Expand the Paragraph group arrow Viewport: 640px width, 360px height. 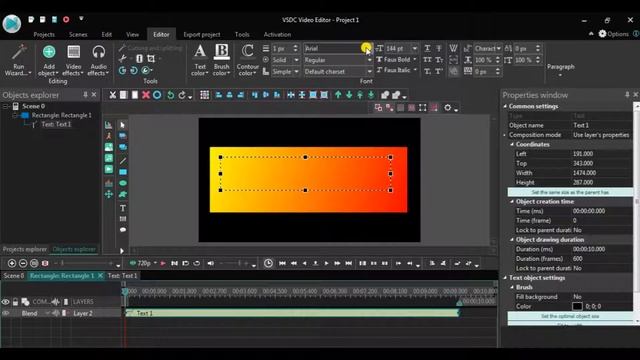click(x=560, y=75)
